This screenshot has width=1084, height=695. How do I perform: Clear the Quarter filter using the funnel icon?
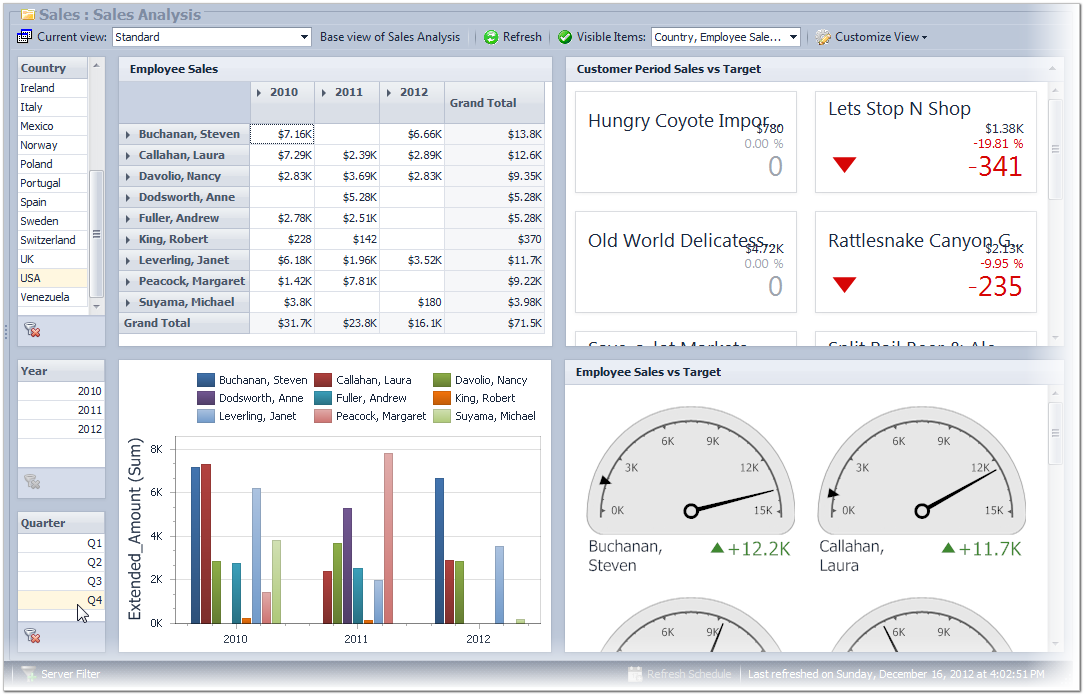[x=31, y=635]
